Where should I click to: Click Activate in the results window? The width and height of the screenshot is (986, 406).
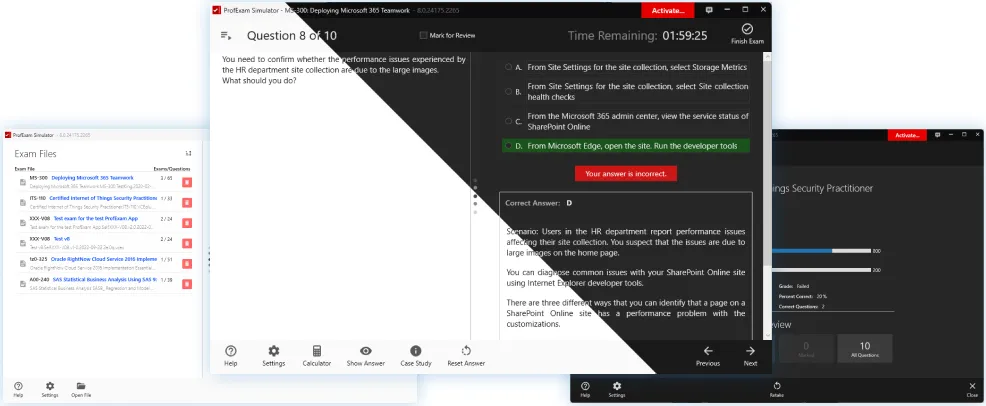pos(907,135)
